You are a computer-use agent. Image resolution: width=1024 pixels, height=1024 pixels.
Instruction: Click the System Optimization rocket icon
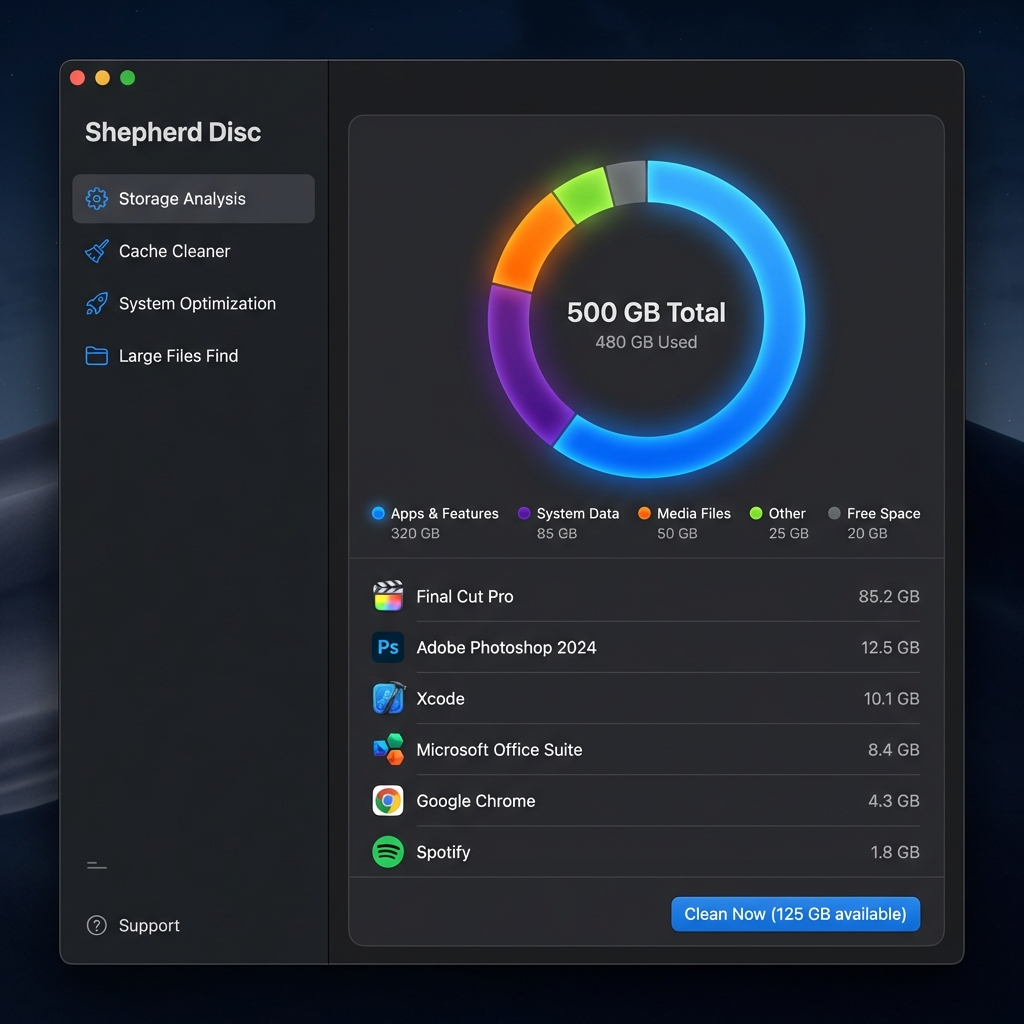[x=97, y=304]
